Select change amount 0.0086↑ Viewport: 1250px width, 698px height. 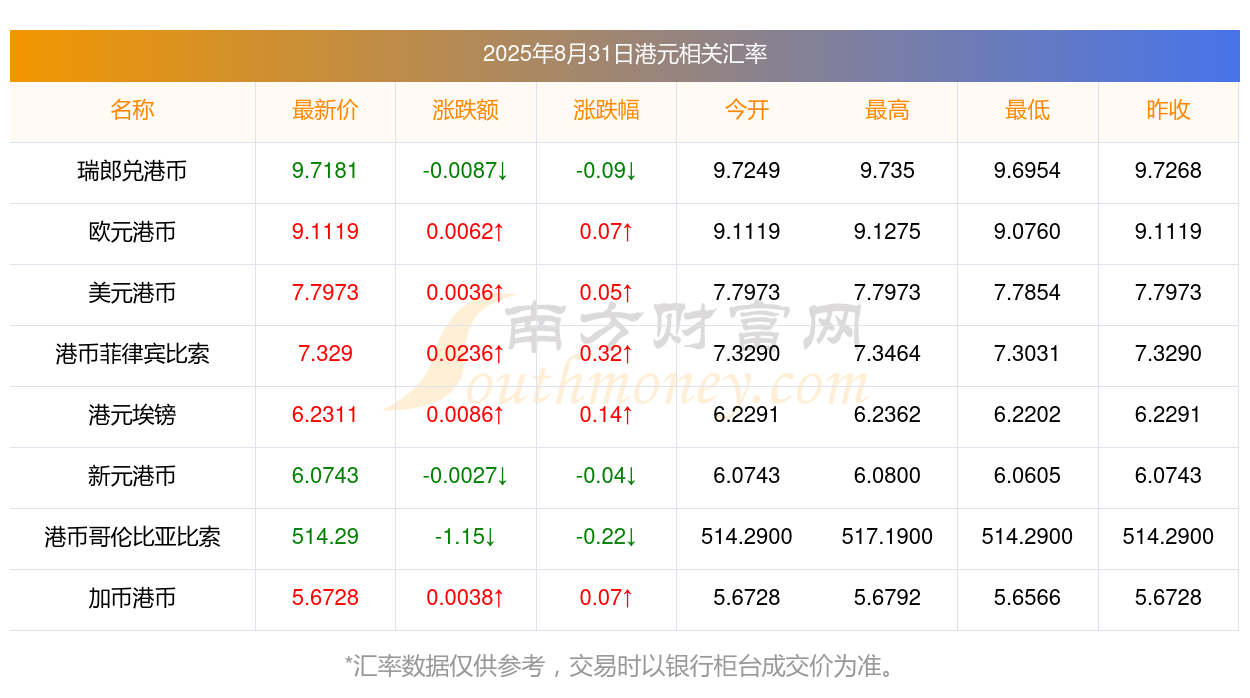(466, 415)
